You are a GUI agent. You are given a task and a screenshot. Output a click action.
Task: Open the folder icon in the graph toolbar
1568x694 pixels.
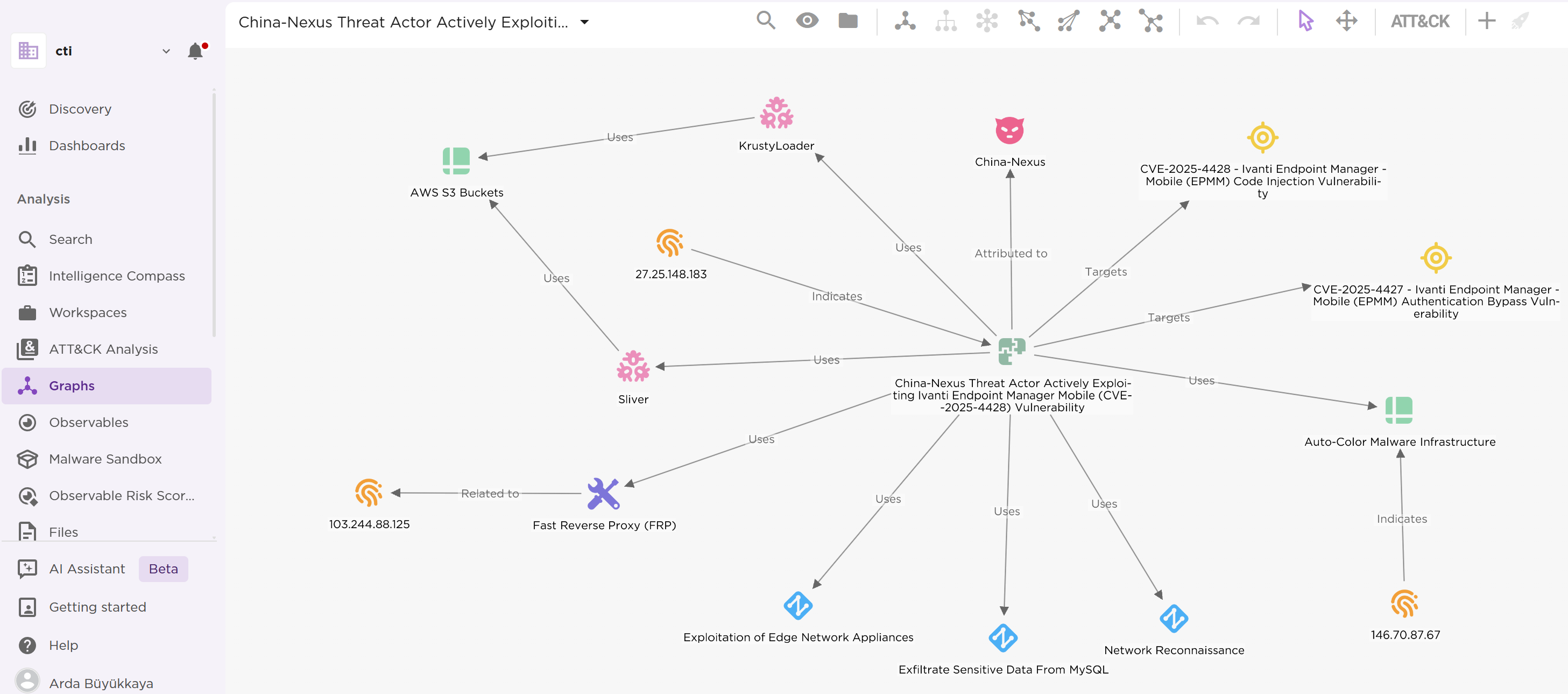[847, 20]
